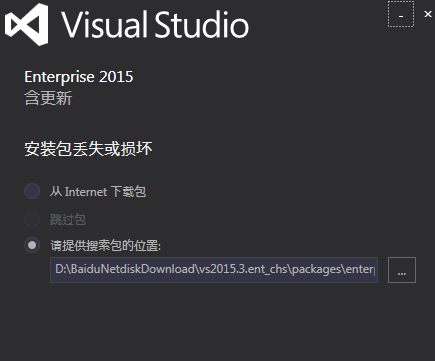Viewport: 435px width, 361px height.
Task: Click the 从 Internet 下载包 option label
Action: click(x=98, y=192)
